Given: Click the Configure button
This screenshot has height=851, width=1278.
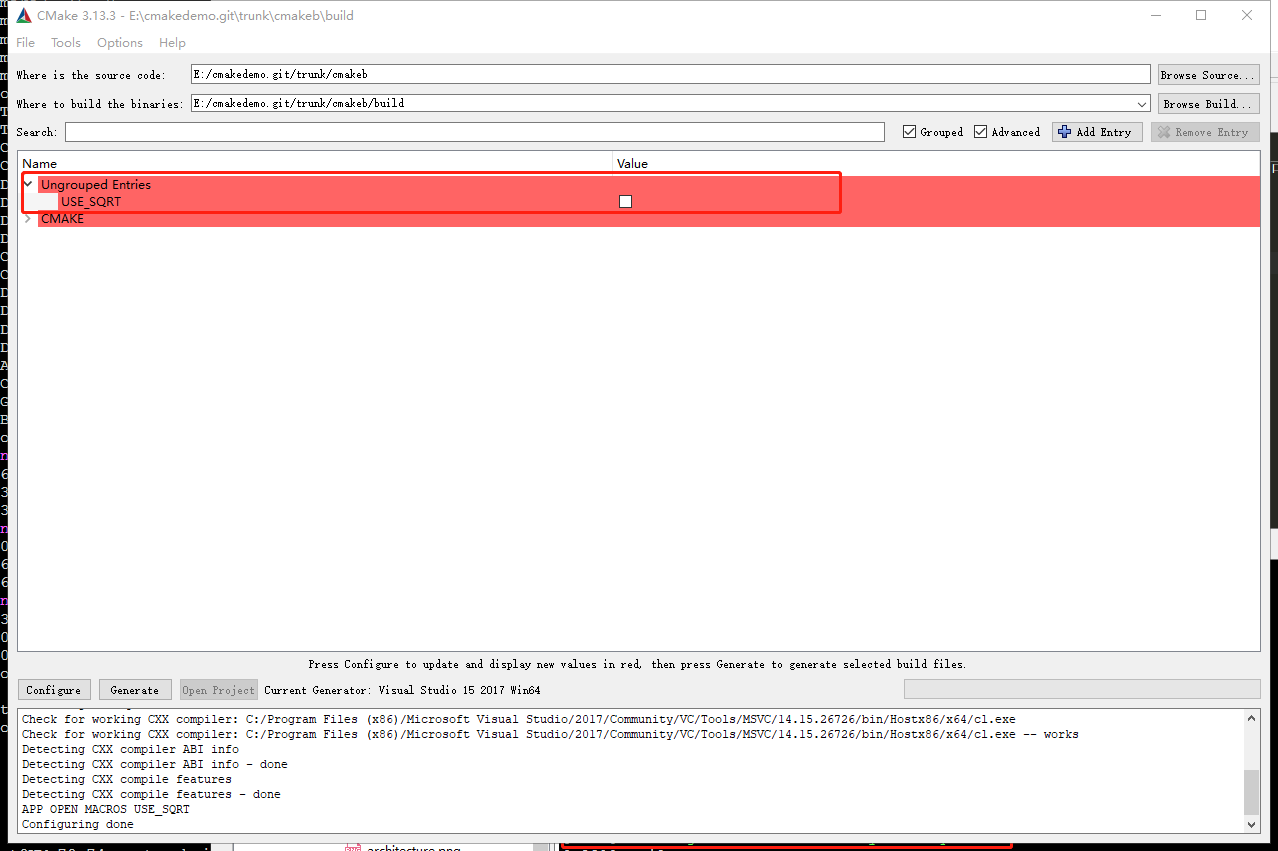Looking at the screenshot, I should 54,690.
